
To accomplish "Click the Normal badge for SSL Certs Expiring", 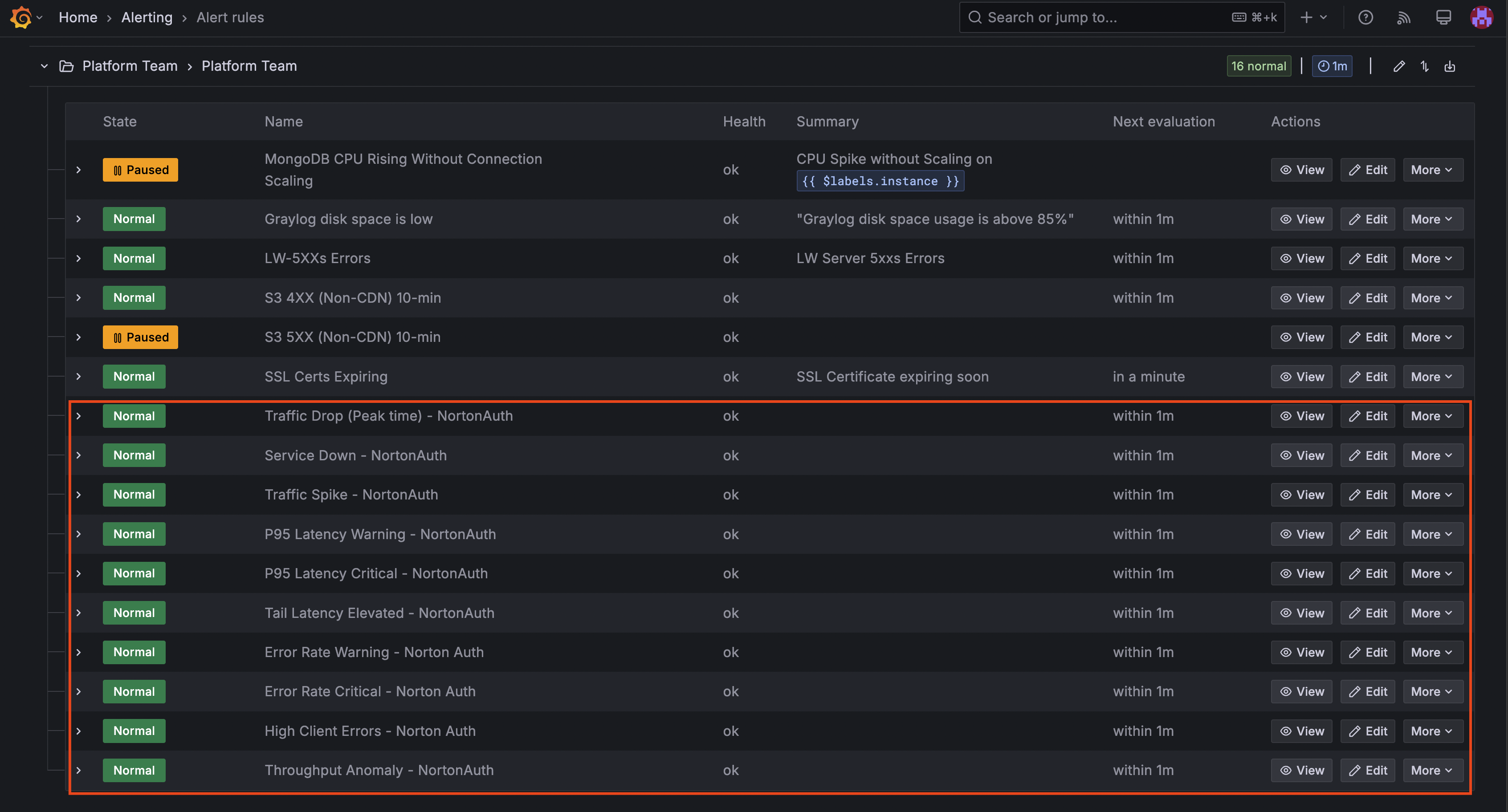I will pyautogui.click(x=134, y=376).
